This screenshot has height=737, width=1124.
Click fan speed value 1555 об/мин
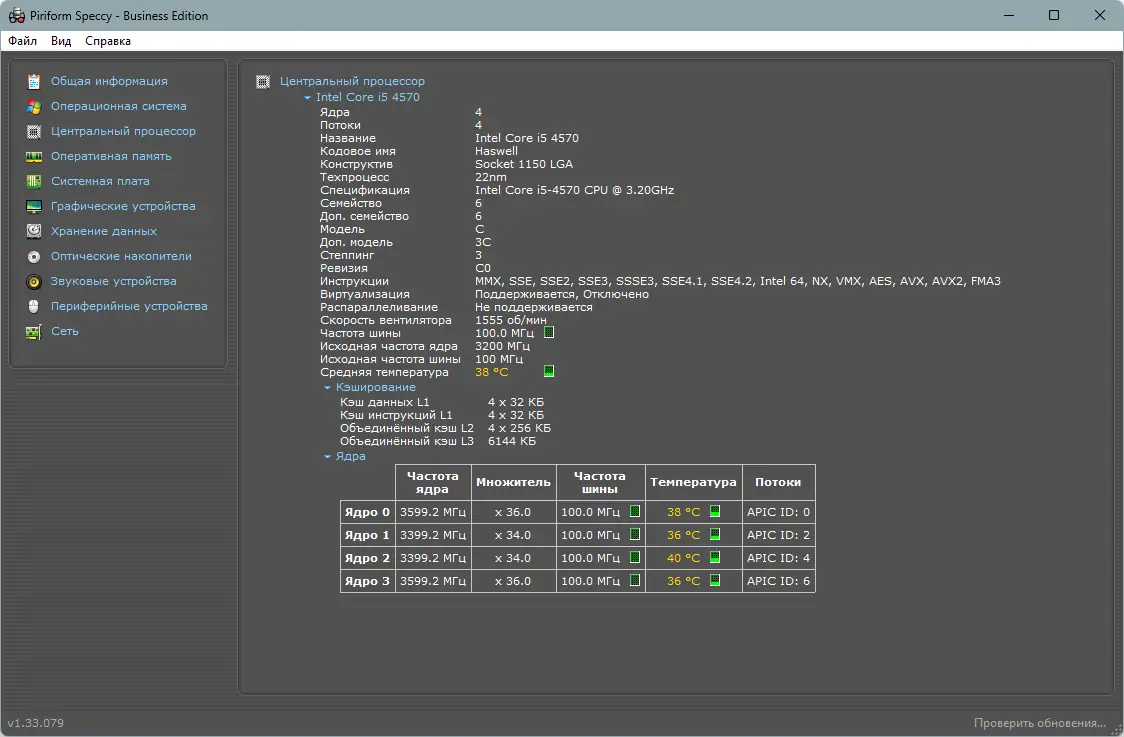click(510, 320)
